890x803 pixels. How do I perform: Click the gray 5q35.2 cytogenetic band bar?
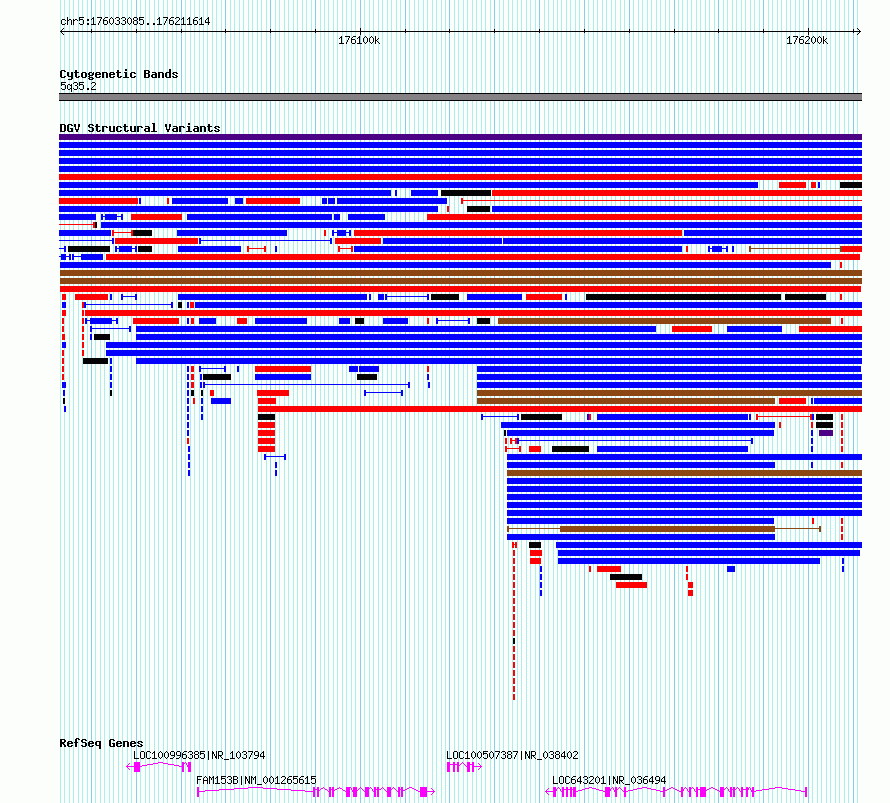(460, 97)
